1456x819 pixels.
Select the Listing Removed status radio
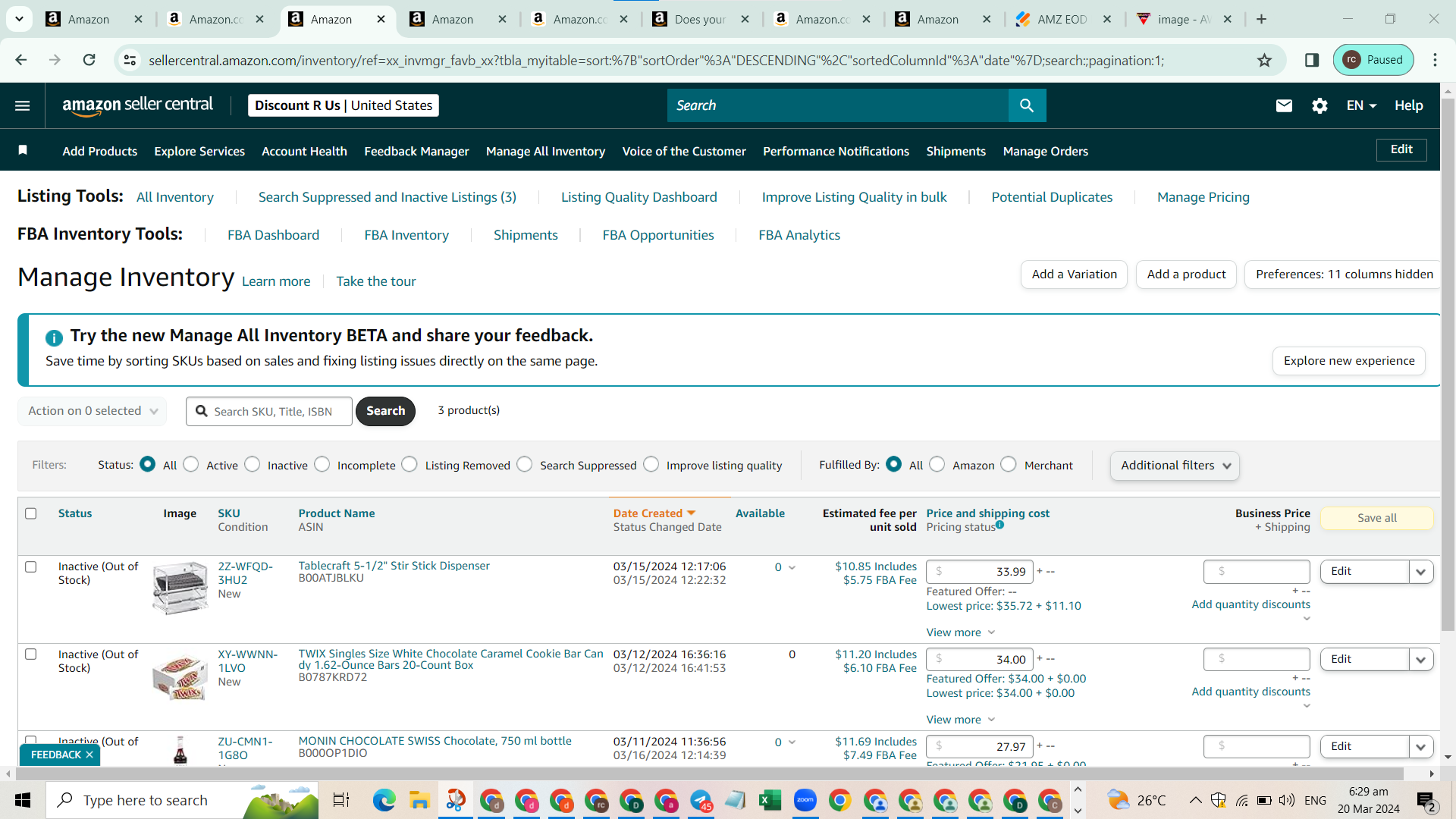[x=409, y=464]
